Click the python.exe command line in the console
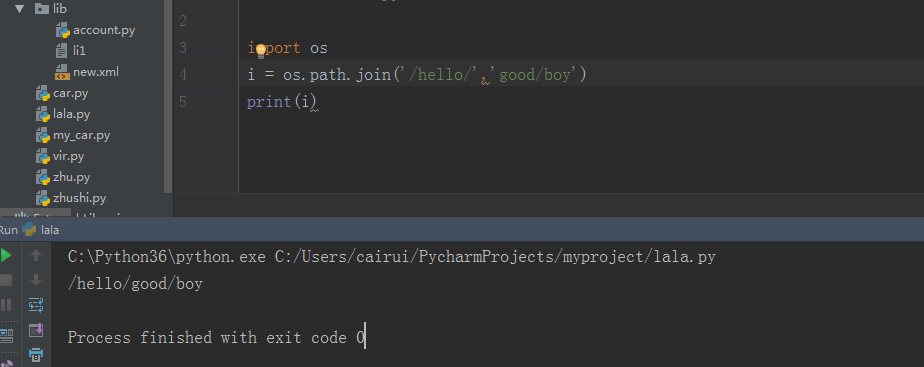The width and height of the screenshot is (924, 367). tap(392, 257)
